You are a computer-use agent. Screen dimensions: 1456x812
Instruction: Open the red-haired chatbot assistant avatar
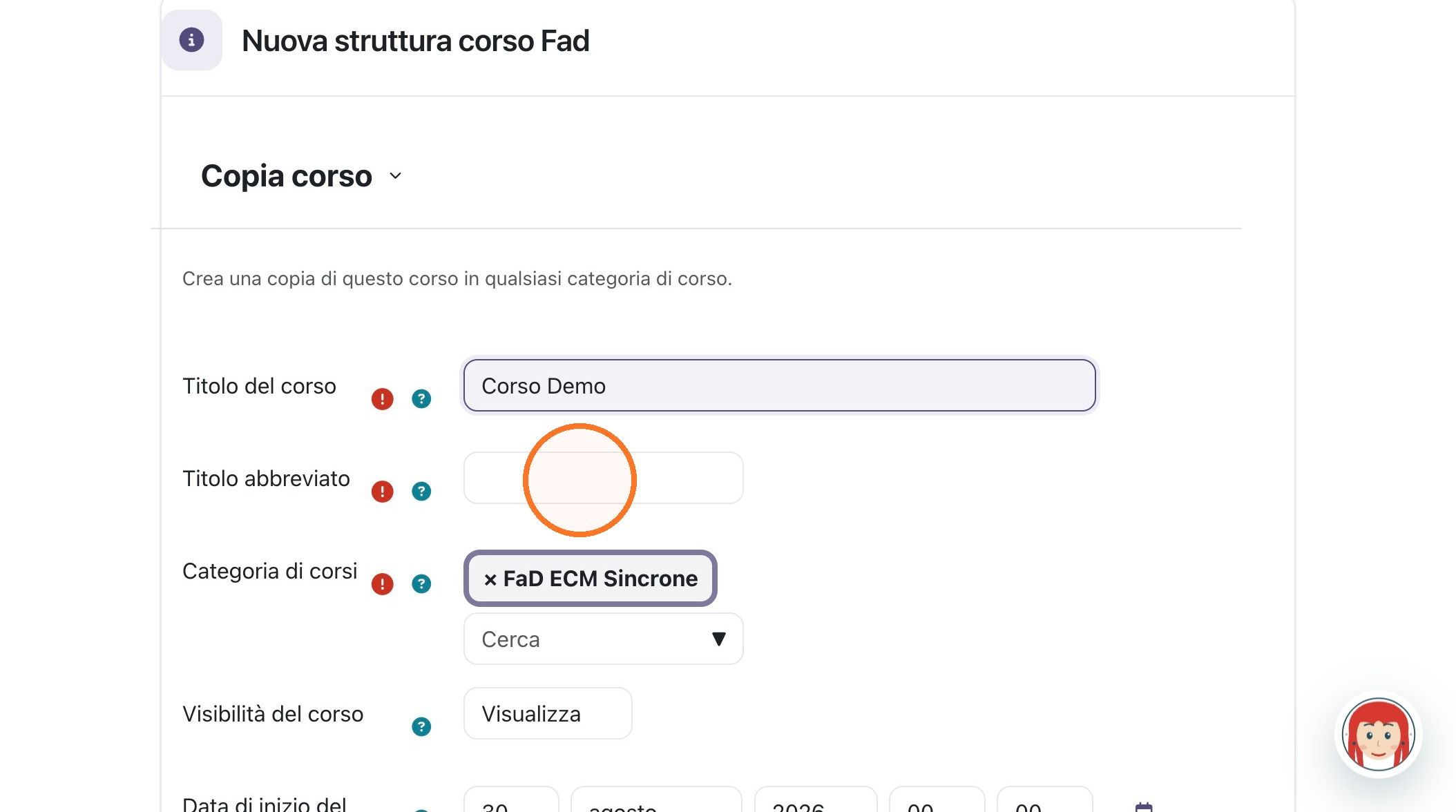pyautogui.click(x=1378, y=734)
